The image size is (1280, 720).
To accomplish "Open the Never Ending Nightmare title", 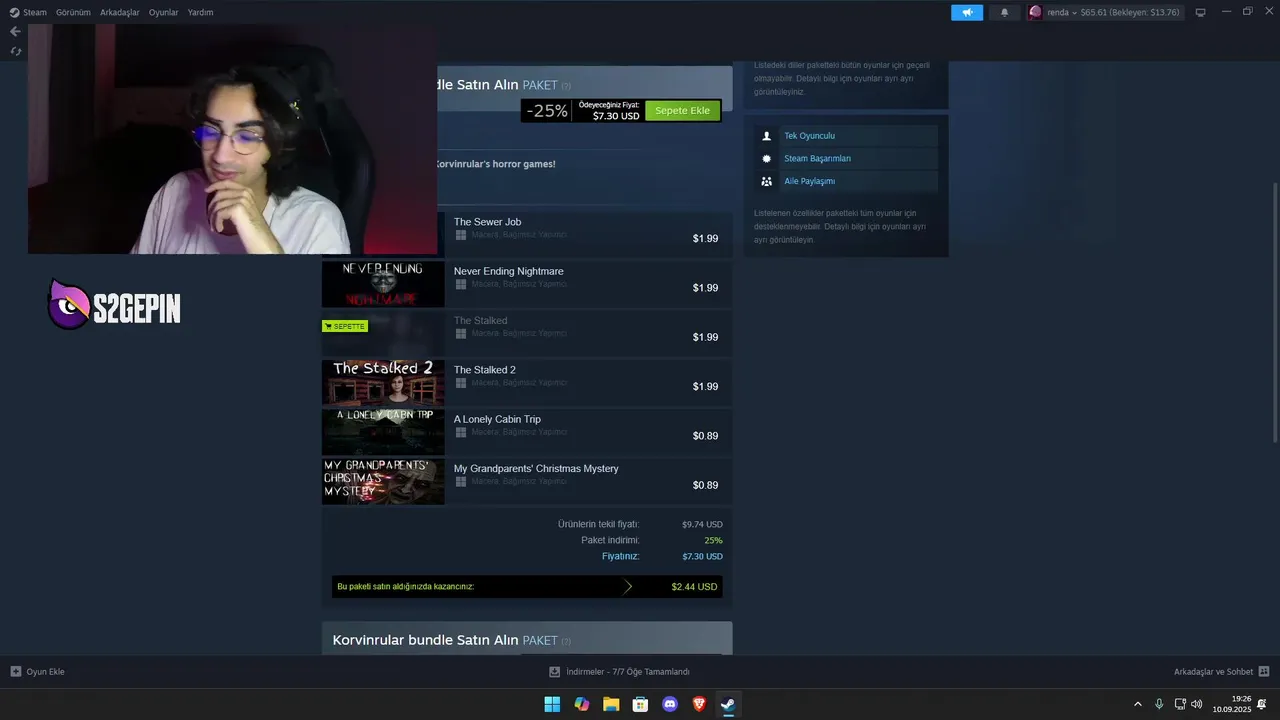I will pyautogui.click(x=508, y=271).
